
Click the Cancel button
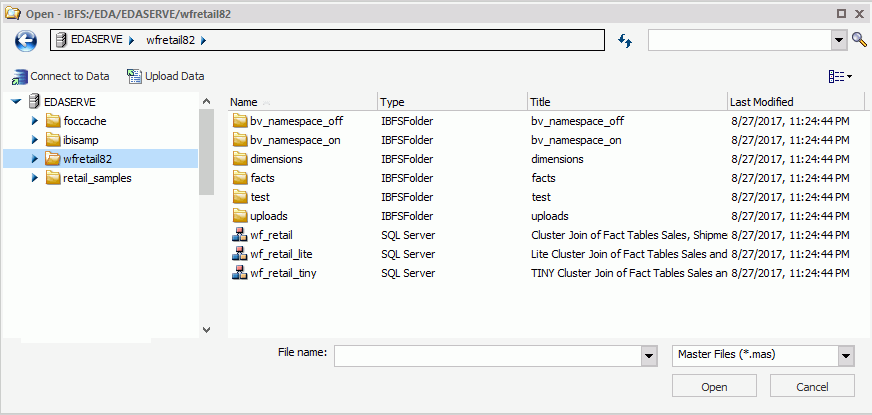pyautogui.click(x=812, y=387)
